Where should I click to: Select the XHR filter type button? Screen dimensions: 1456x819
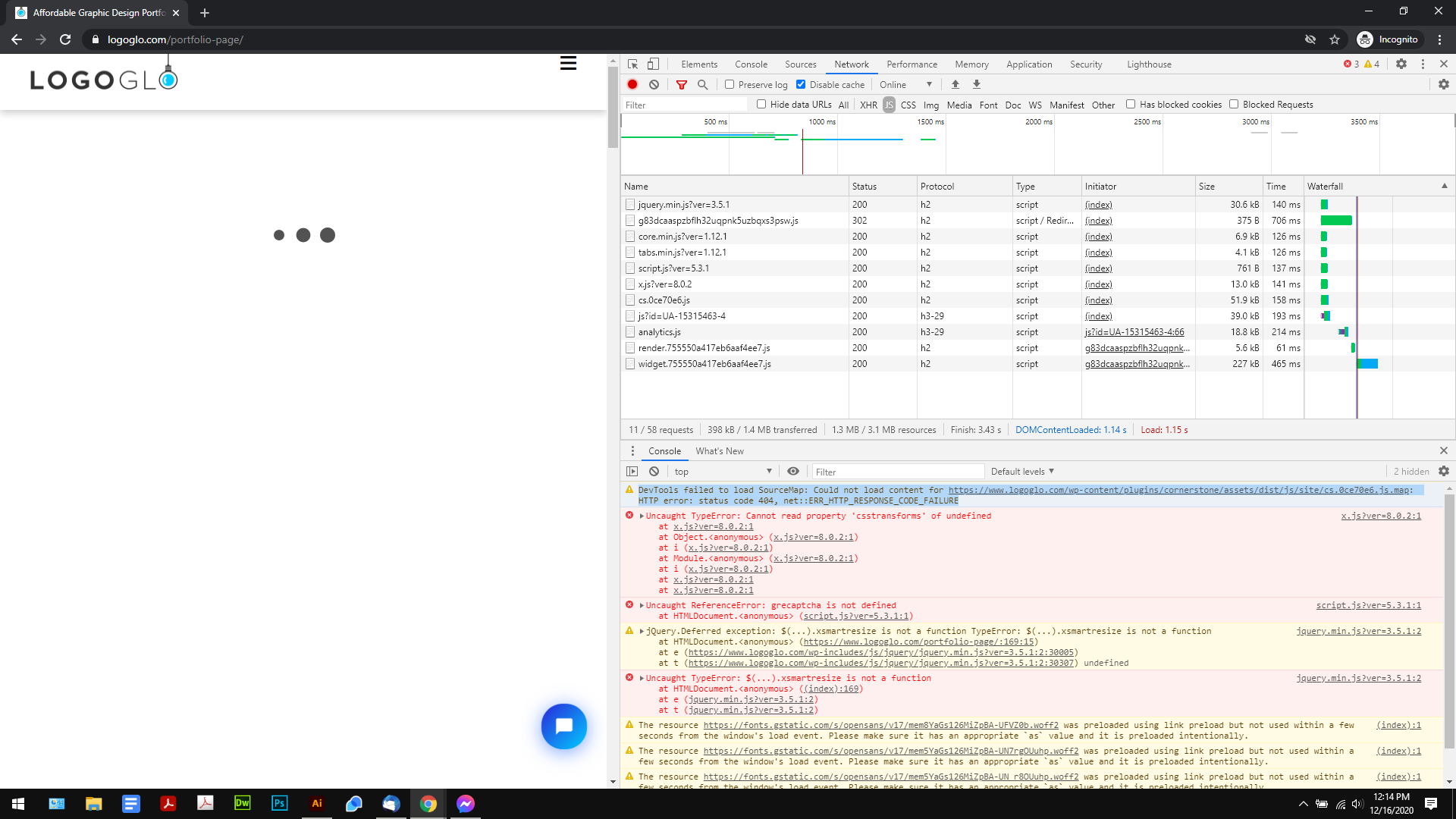[868, 105]
